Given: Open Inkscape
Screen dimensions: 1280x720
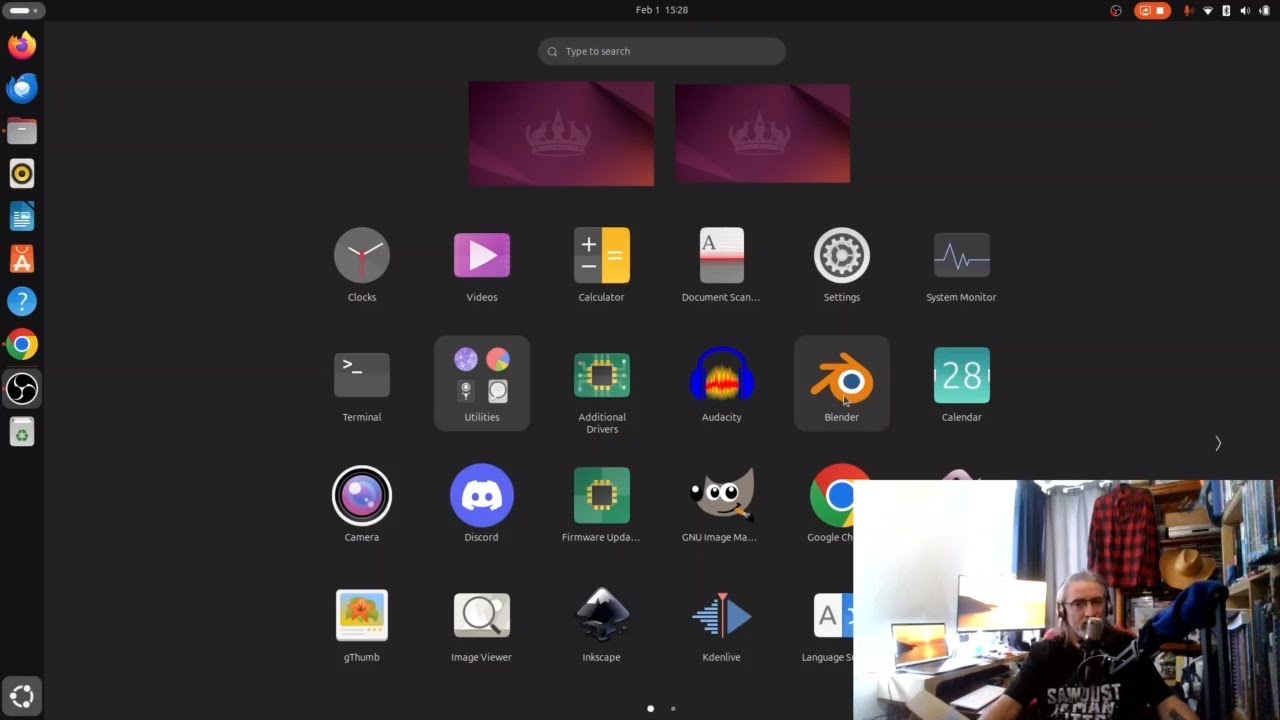Looking at the screenshot, I should click(x=602, y=616).
